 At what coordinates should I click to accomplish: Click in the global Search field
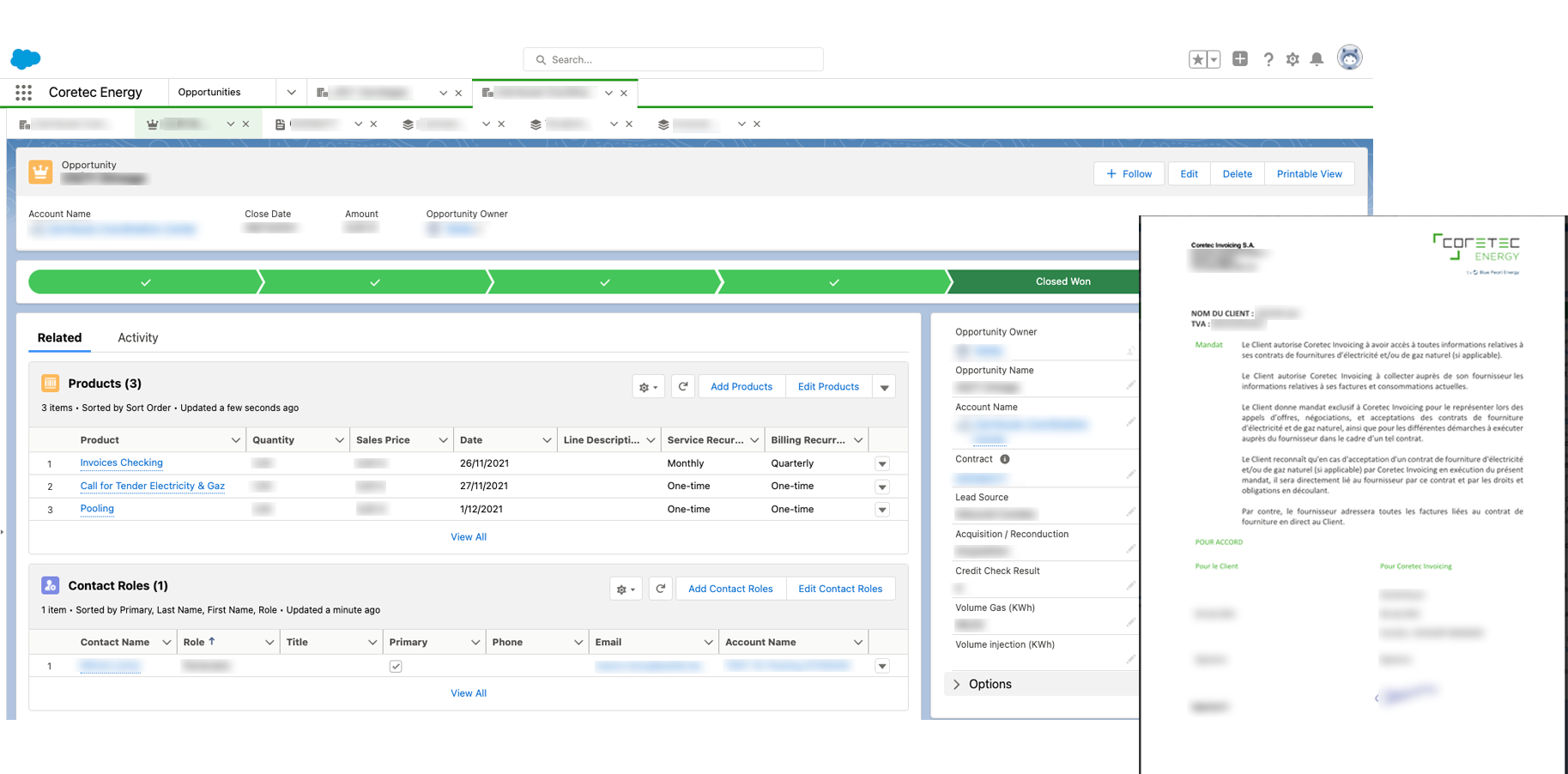[x=673, y=59]
